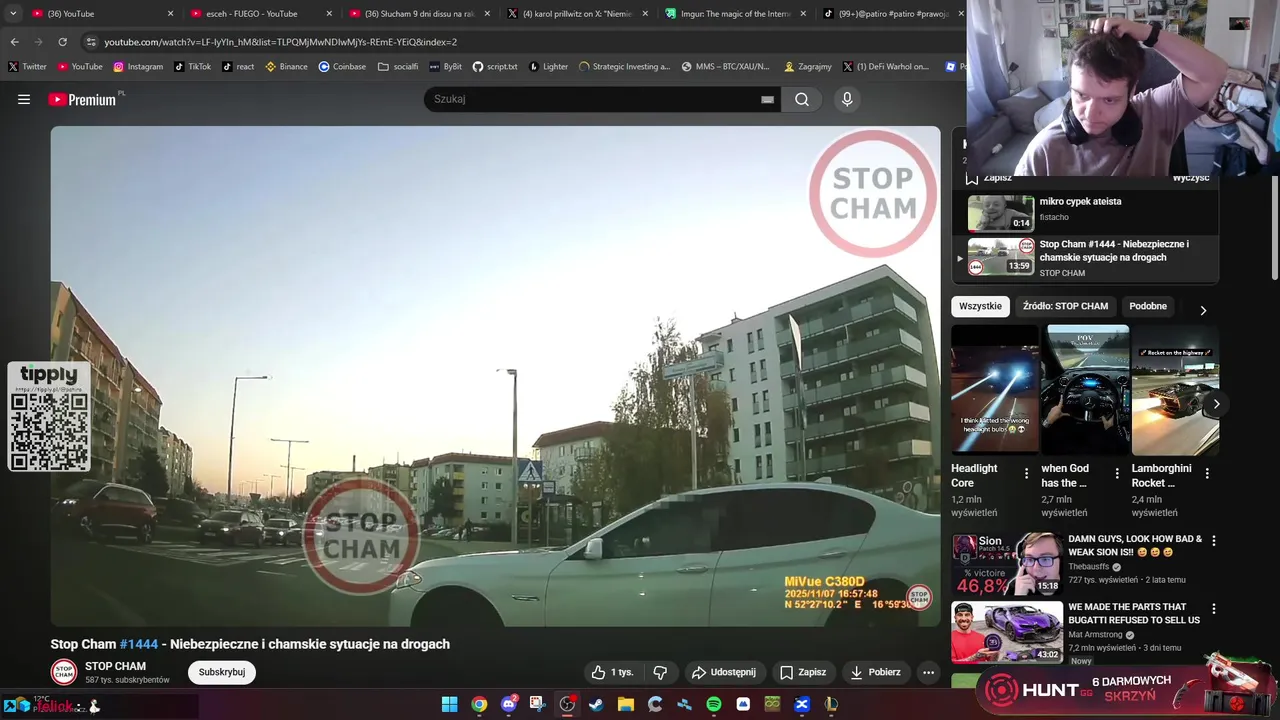Switch to the Imgur tab

pos(736,14)
